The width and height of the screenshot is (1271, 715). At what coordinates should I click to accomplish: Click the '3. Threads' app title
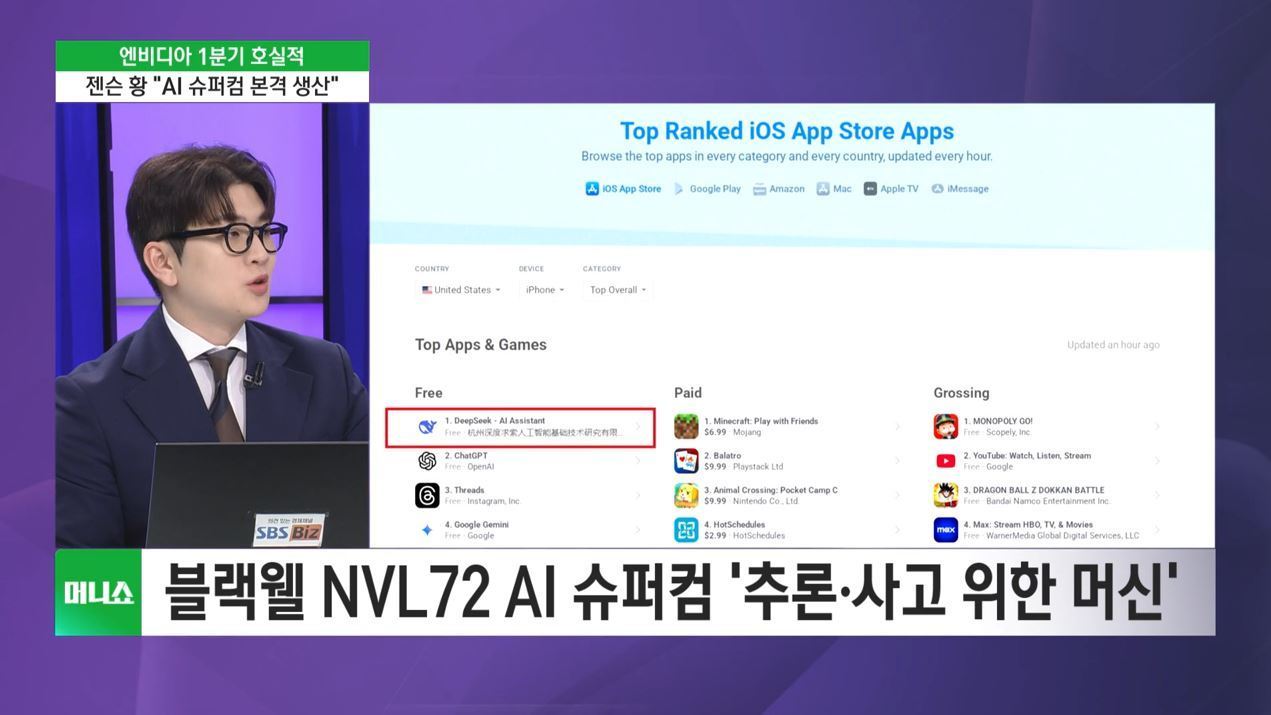(x=465, y=490)
